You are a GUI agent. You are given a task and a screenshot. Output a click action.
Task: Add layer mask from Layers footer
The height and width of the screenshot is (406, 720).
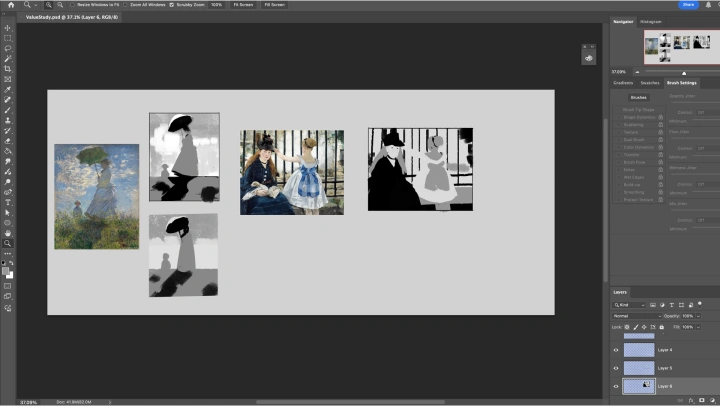(702, 400)
